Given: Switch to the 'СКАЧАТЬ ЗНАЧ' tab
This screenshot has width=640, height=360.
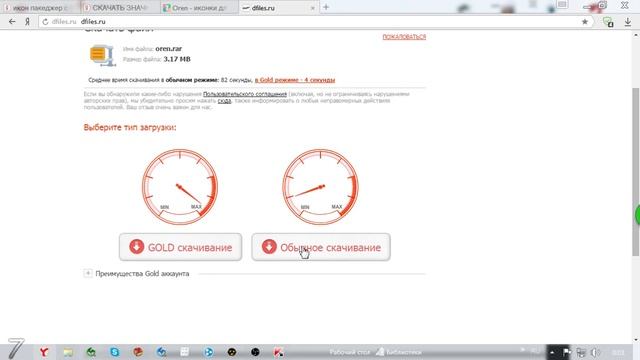Looking at the screenshot, I should [119, 8].
